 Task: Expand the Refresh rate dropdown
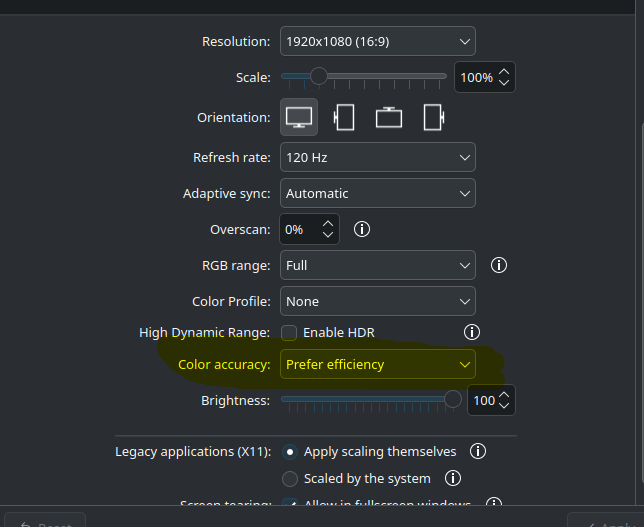377,157
